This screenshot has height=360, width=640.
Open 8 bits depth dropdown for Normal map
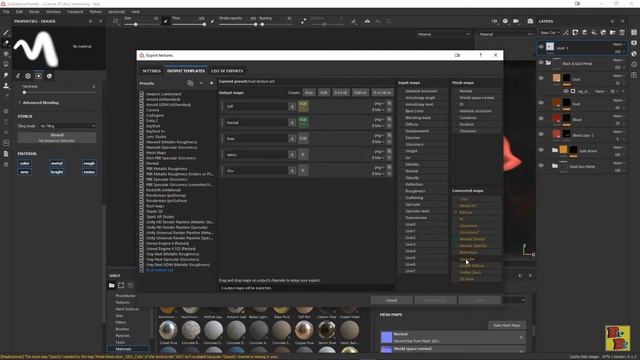378,126
